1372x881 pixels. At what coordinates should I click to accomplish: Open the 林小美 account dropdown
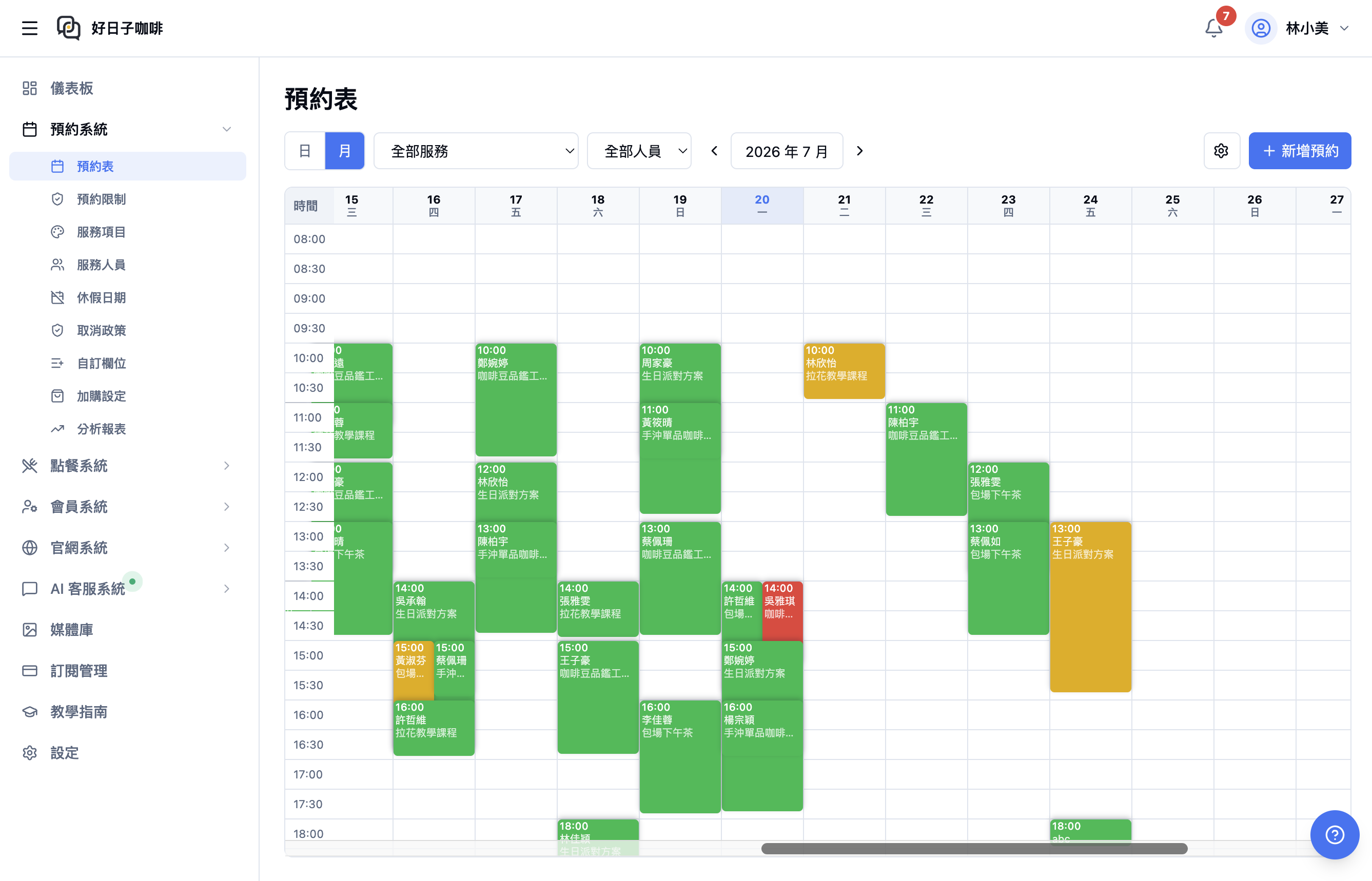coord(1317,28)
